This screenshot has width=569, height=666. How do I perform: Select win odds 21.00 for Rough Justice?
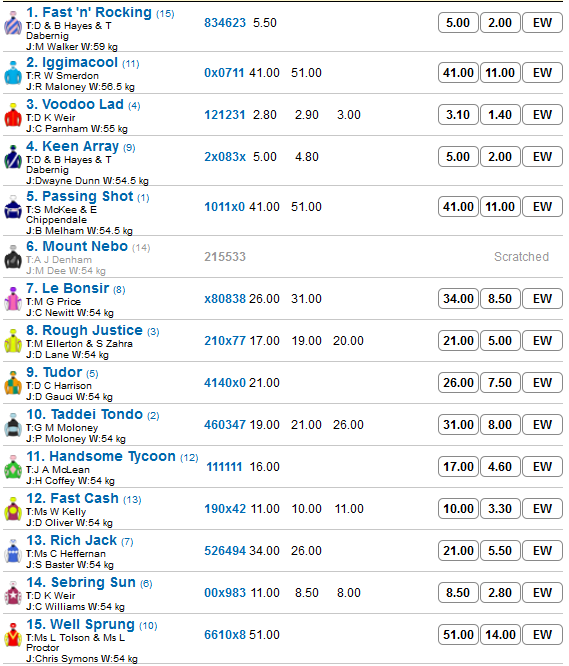[458, 341]
